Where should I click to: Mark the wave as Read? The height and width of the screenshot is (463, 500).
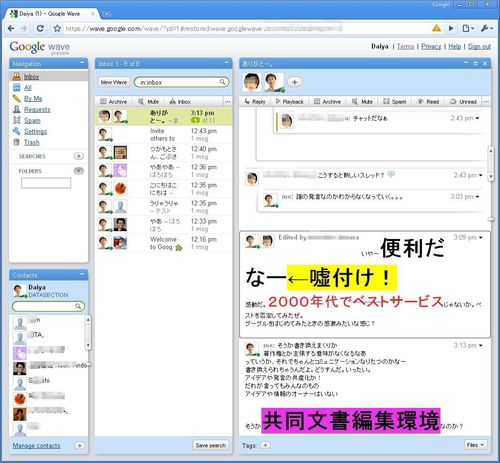pos(428,101)
